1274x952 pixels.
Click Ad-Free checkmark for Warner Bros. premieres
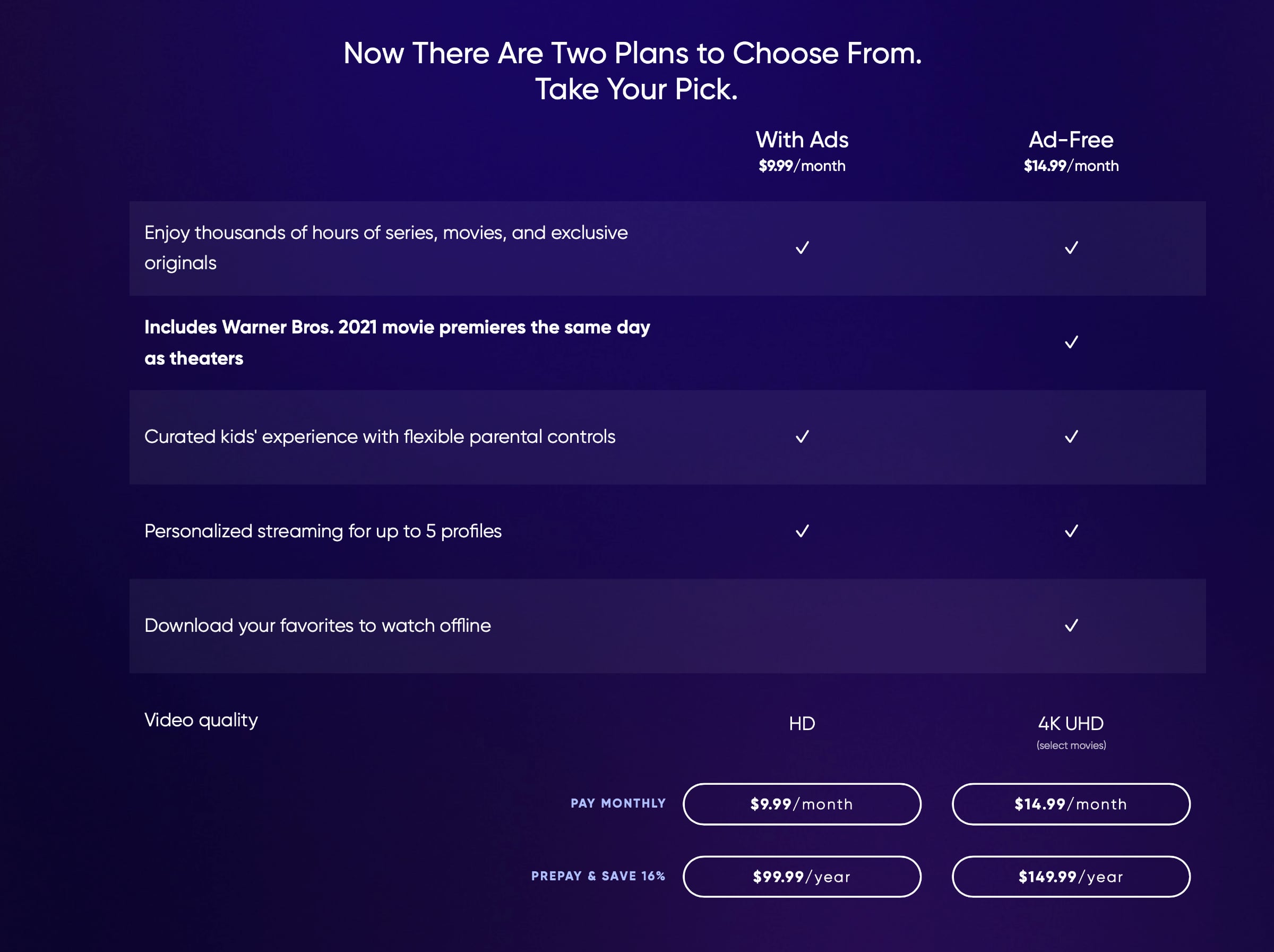pyautogui.click(x=1071, y=342)
